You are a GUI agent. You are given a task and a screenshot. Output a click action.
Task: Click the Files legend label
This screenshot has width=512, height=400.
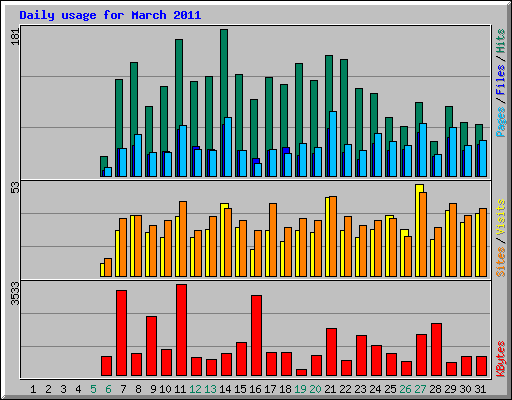[500, 80]
